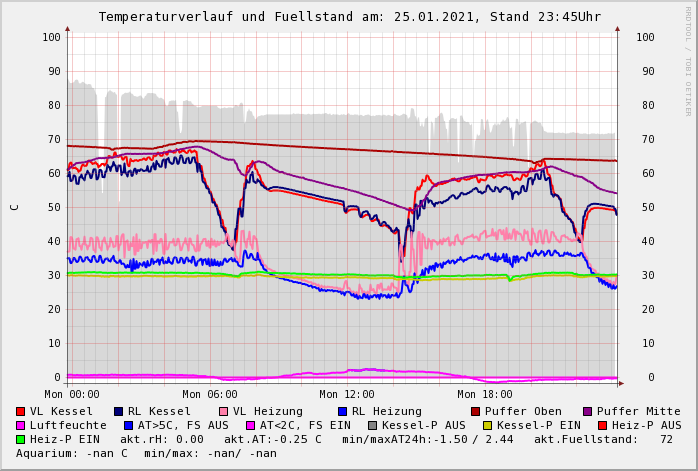Click the green Heiz-P EIN swatch
Viewport: 698px width, 471px height.
(20, 439)
